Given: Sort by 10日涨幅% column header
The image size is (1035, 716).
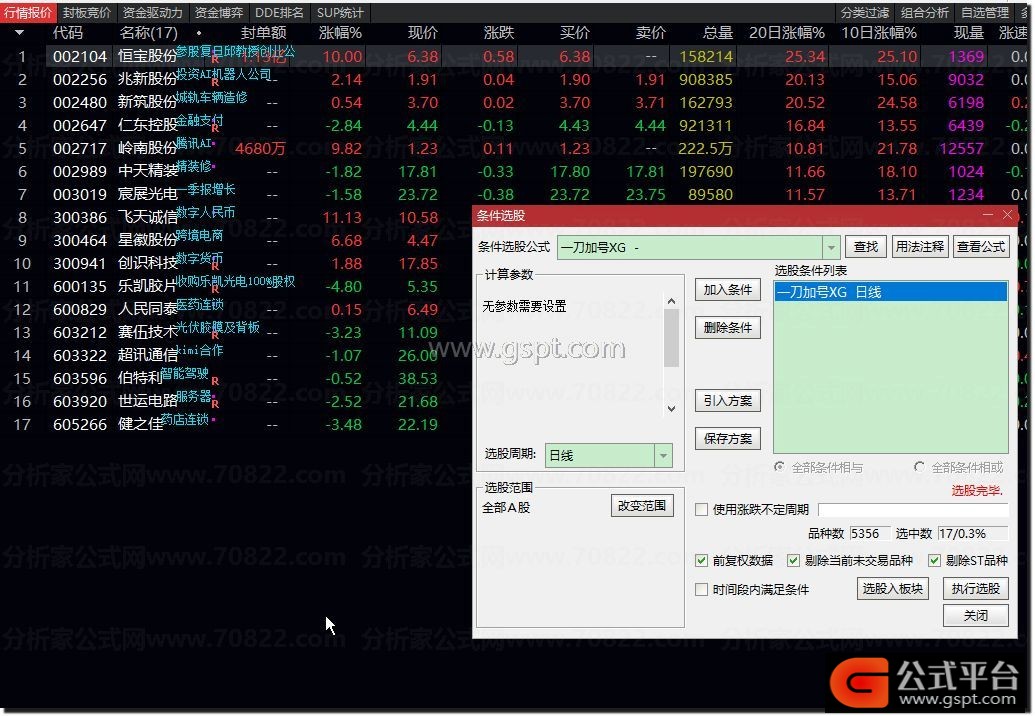Looking at the screenshot, I should pos(879,33).
